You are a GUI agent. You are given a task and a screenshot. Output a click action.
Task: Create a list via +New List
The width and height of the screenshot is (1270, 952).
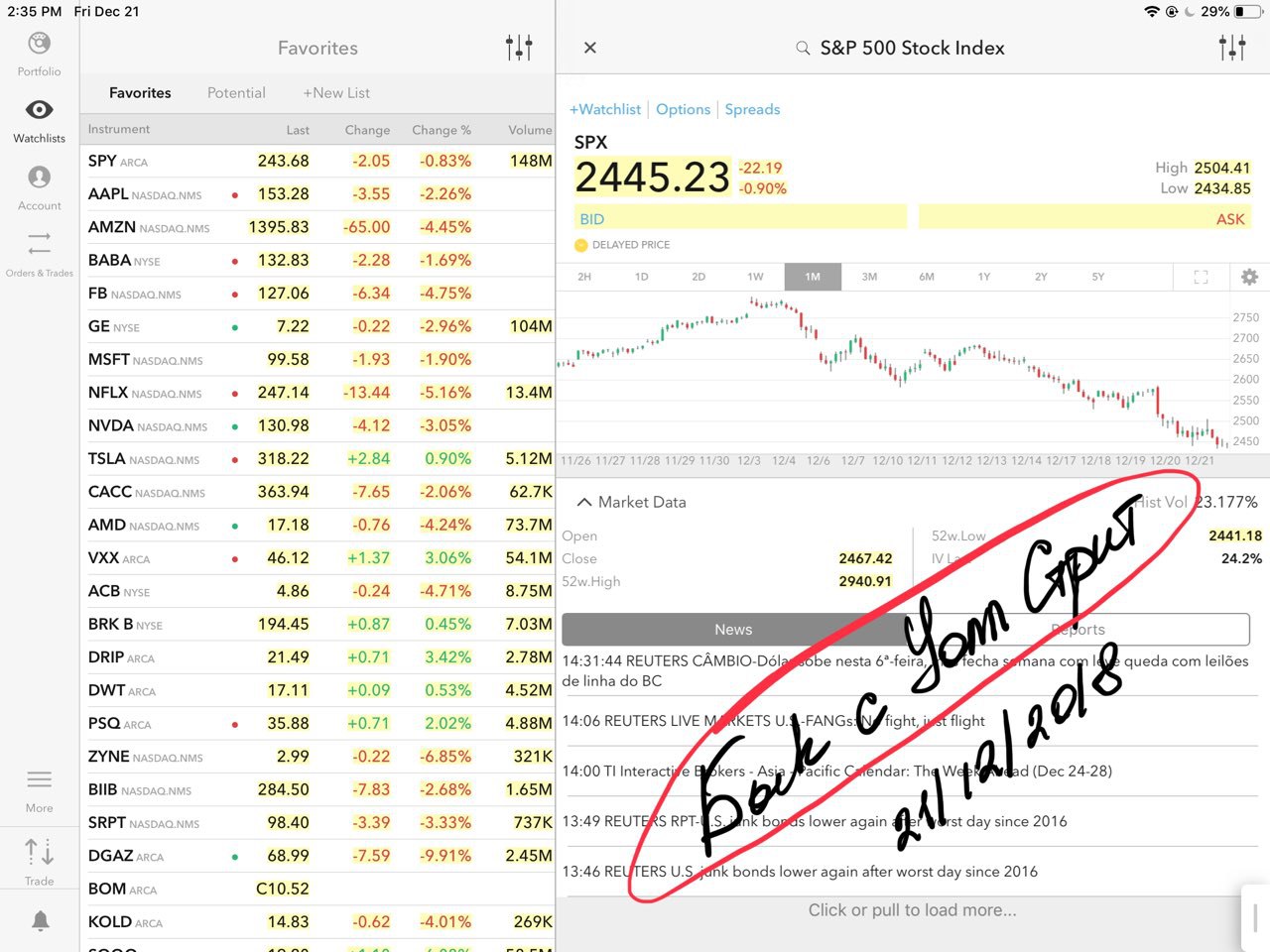[336, 92]
